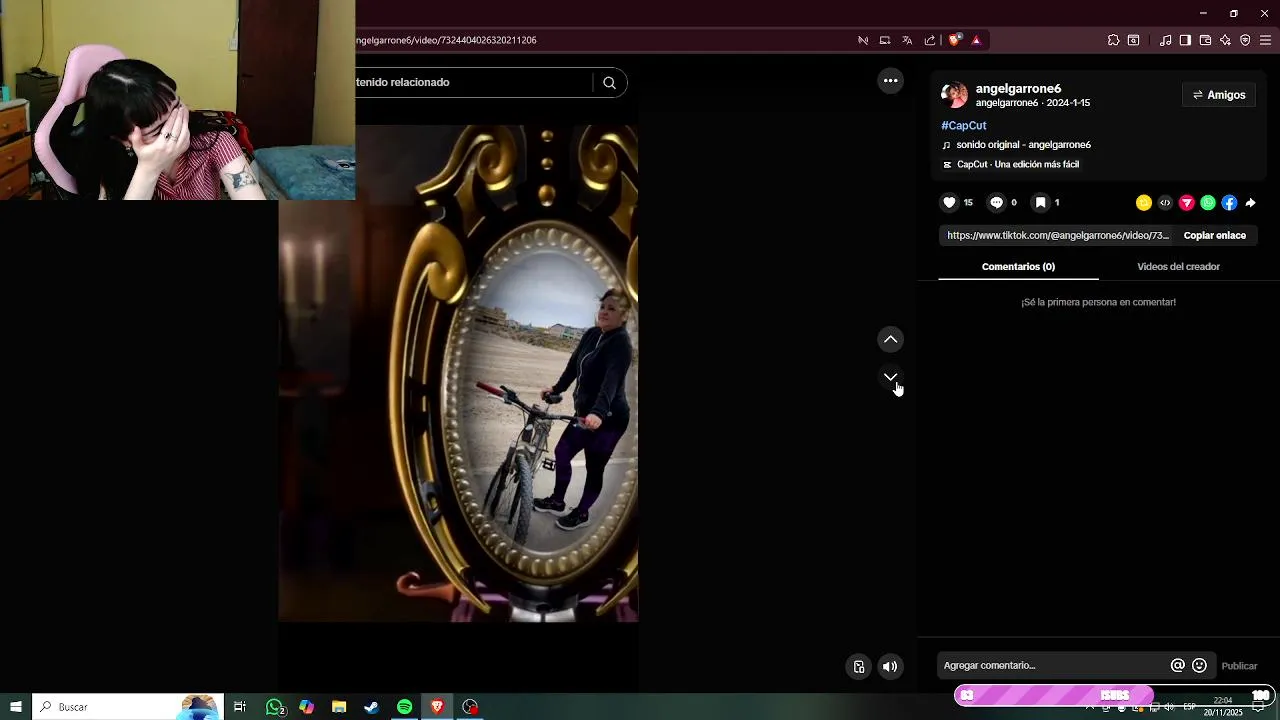Click the Amigos button

(x=1219, y=95)
